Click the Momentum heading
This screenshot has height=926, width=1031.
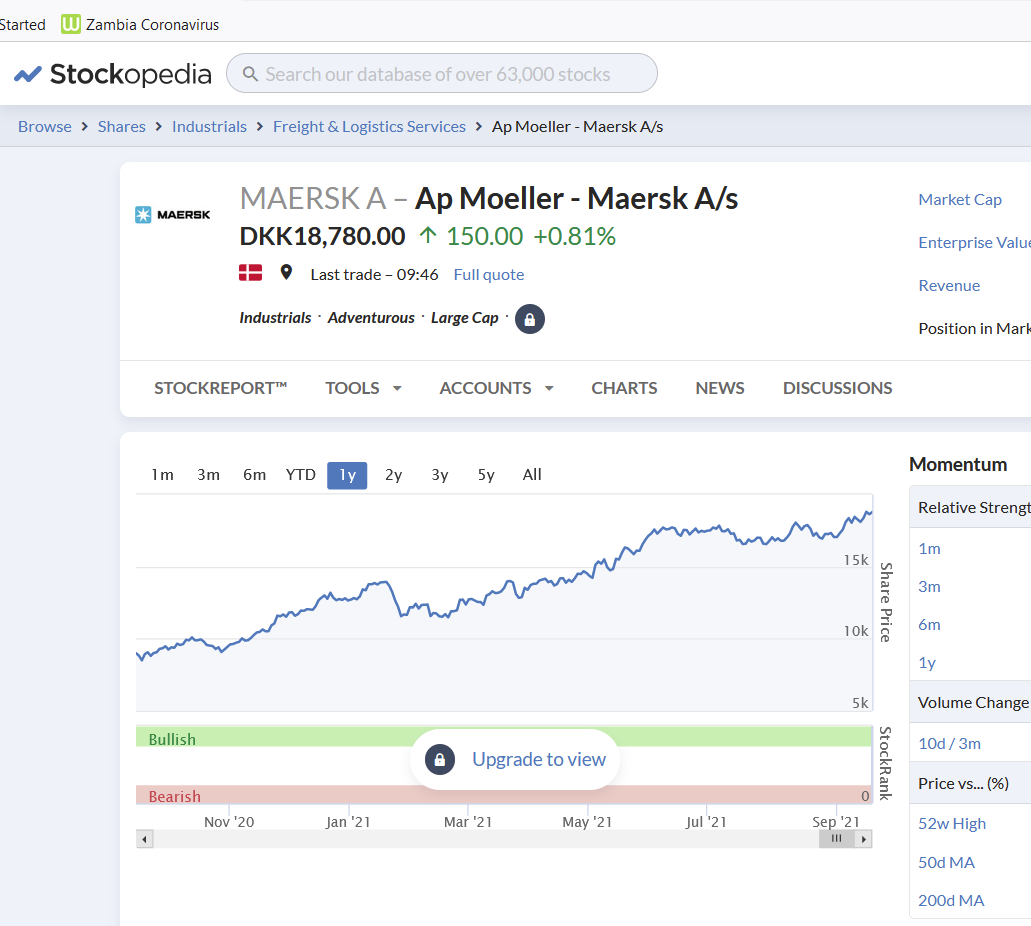958,464
